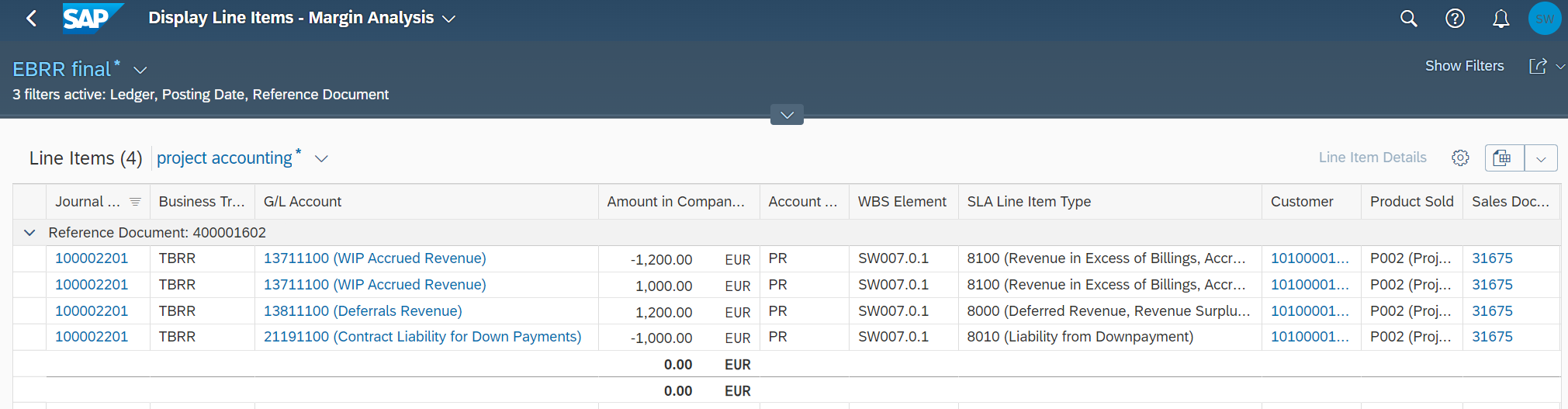Open the EBRR final variant dropdown
Viewport: 1568px width, 409px height.
(140, 70)
